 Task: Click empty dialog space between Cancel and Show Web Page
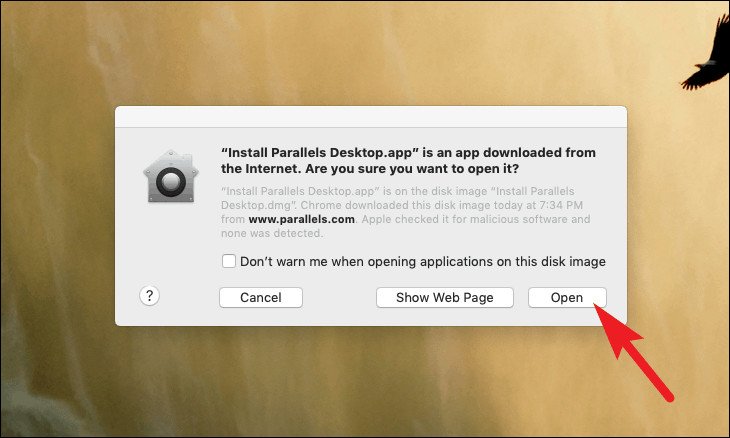coord(339,297)
